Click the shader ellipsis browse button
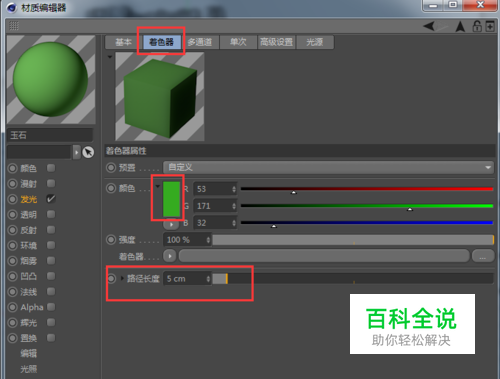The image size is (500, 379). point(483,256)
